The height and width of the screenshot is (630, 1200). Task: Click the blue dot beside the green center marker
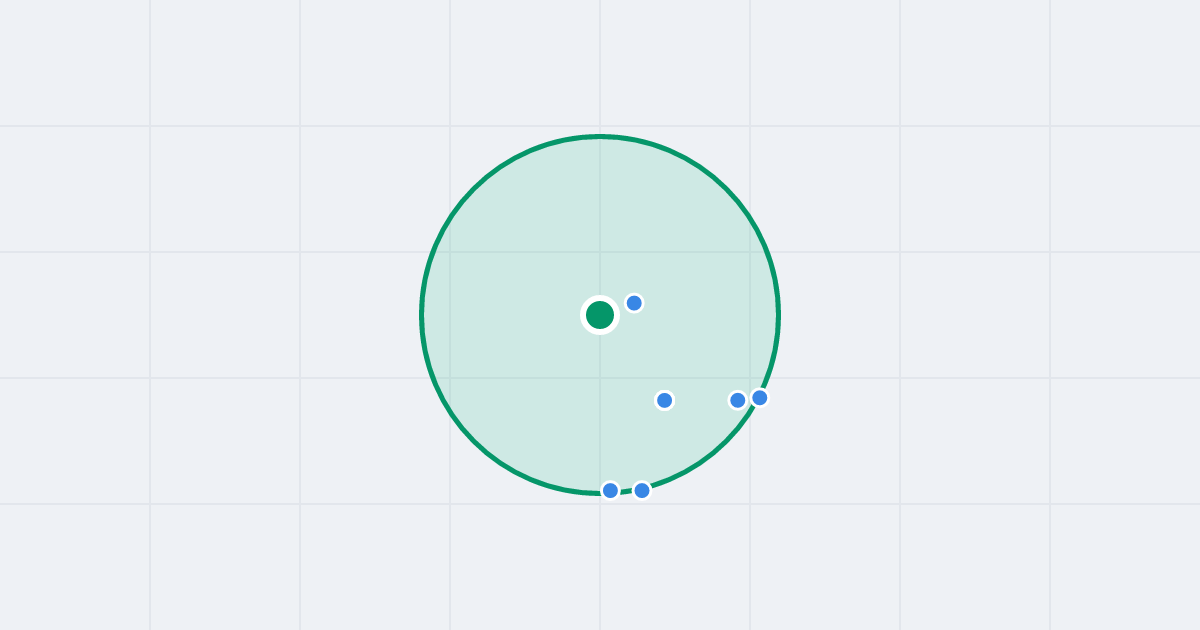click(634, 303)
